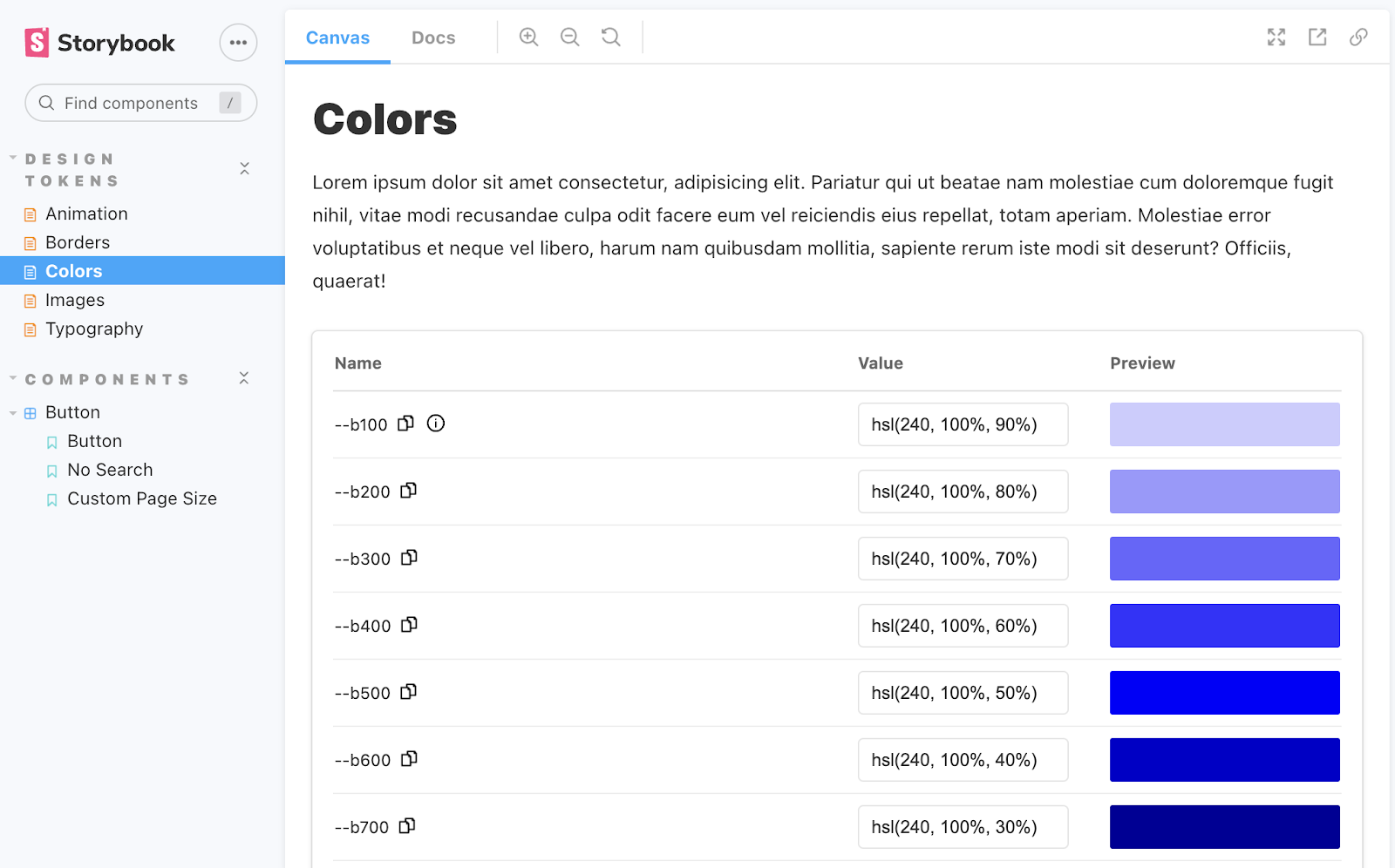Copy the --b700 token name
Viewport: 1395px width, 868px height.
click(407, 826)
